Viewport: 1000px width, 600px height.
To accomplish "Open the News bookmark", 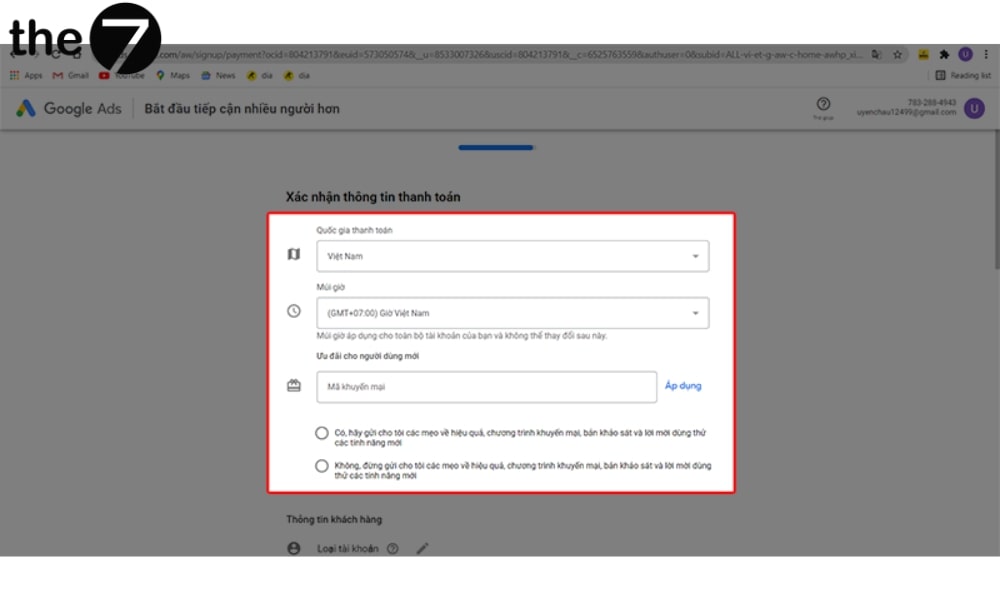I will click(x=218, y=75).
